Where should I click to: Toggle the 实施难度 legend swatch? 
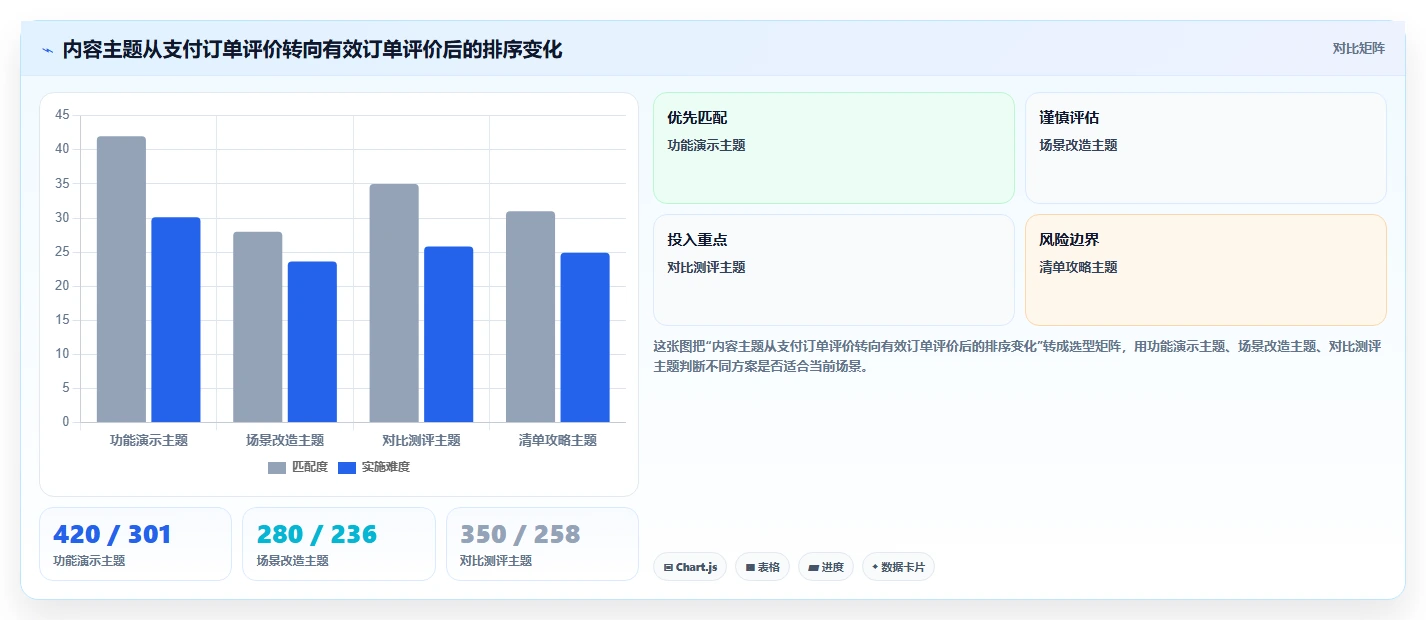[x=347, y=467]
